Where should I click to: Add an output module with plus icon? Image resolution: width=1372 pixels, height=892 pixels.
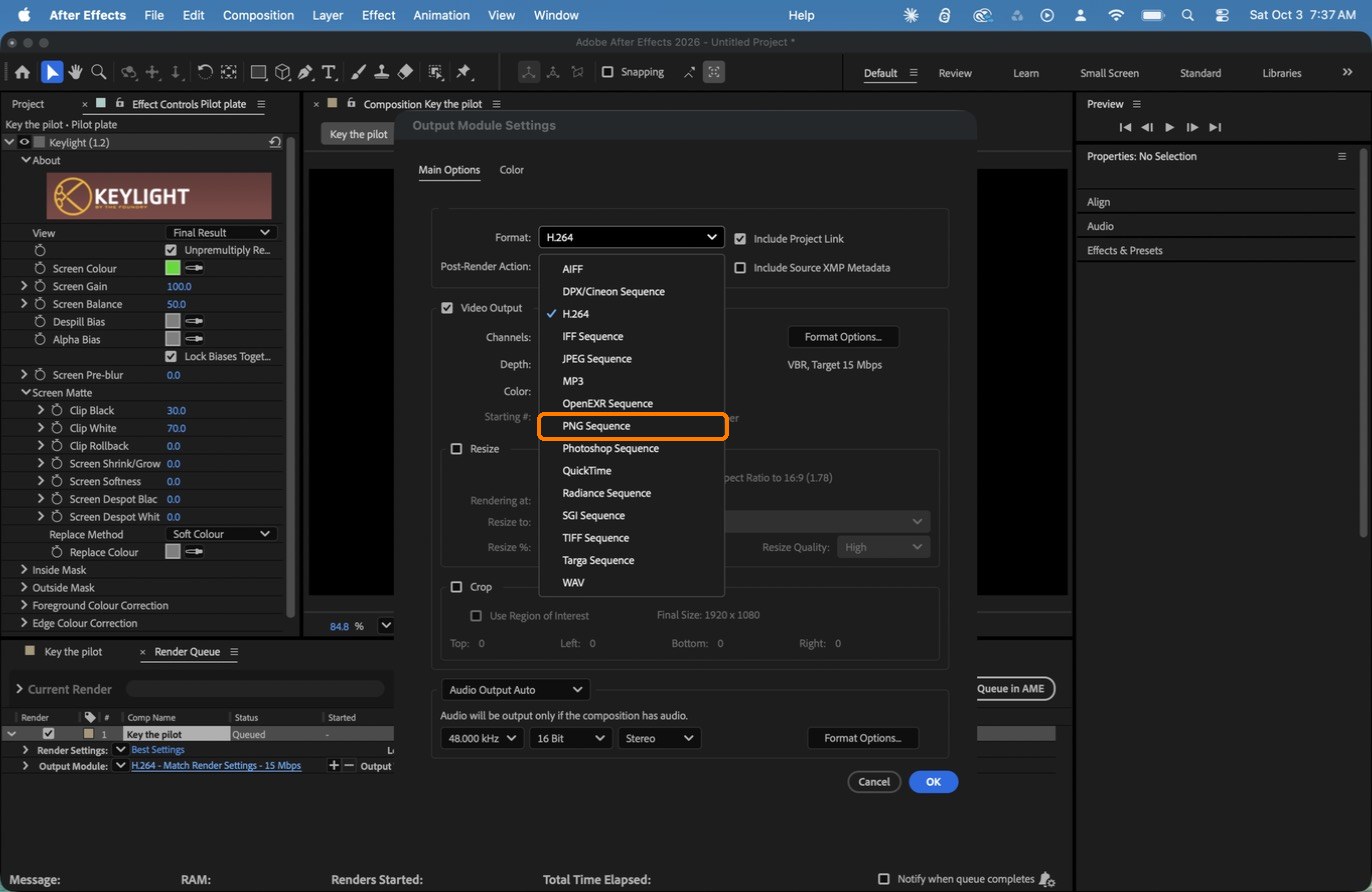coord(334,765)
